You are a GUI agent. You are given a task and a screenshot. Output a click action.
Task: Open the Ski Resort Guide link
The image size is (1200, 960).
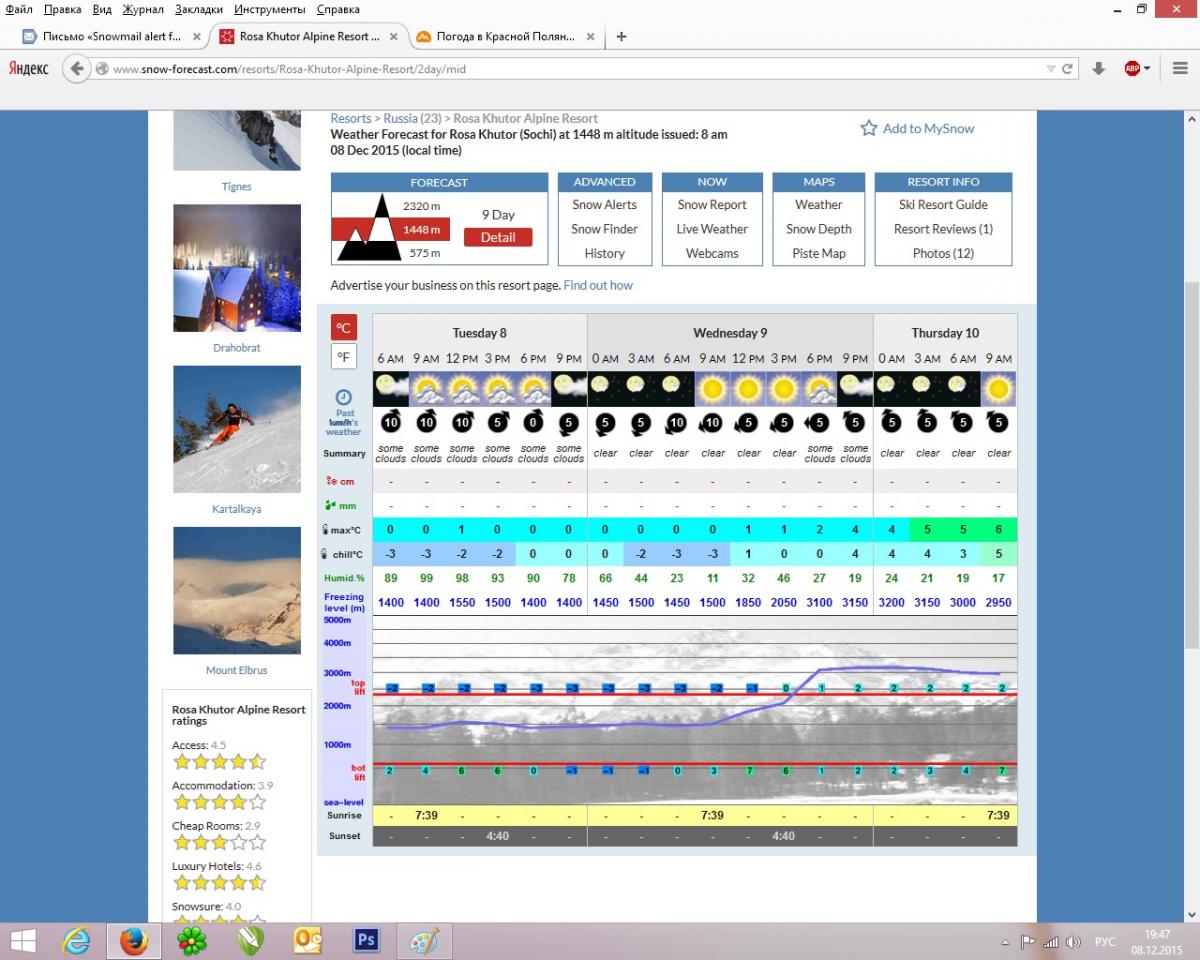point(943,205)
